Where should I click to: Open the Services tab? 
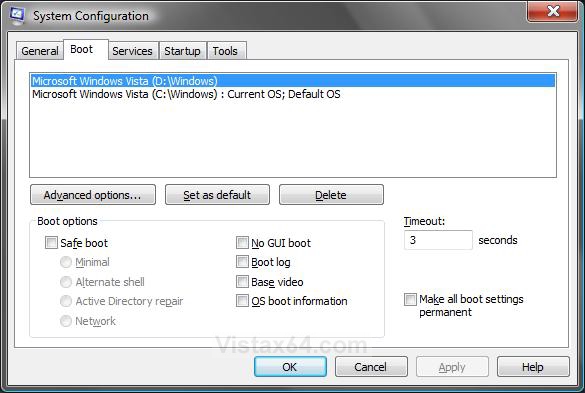pos(132,51)
